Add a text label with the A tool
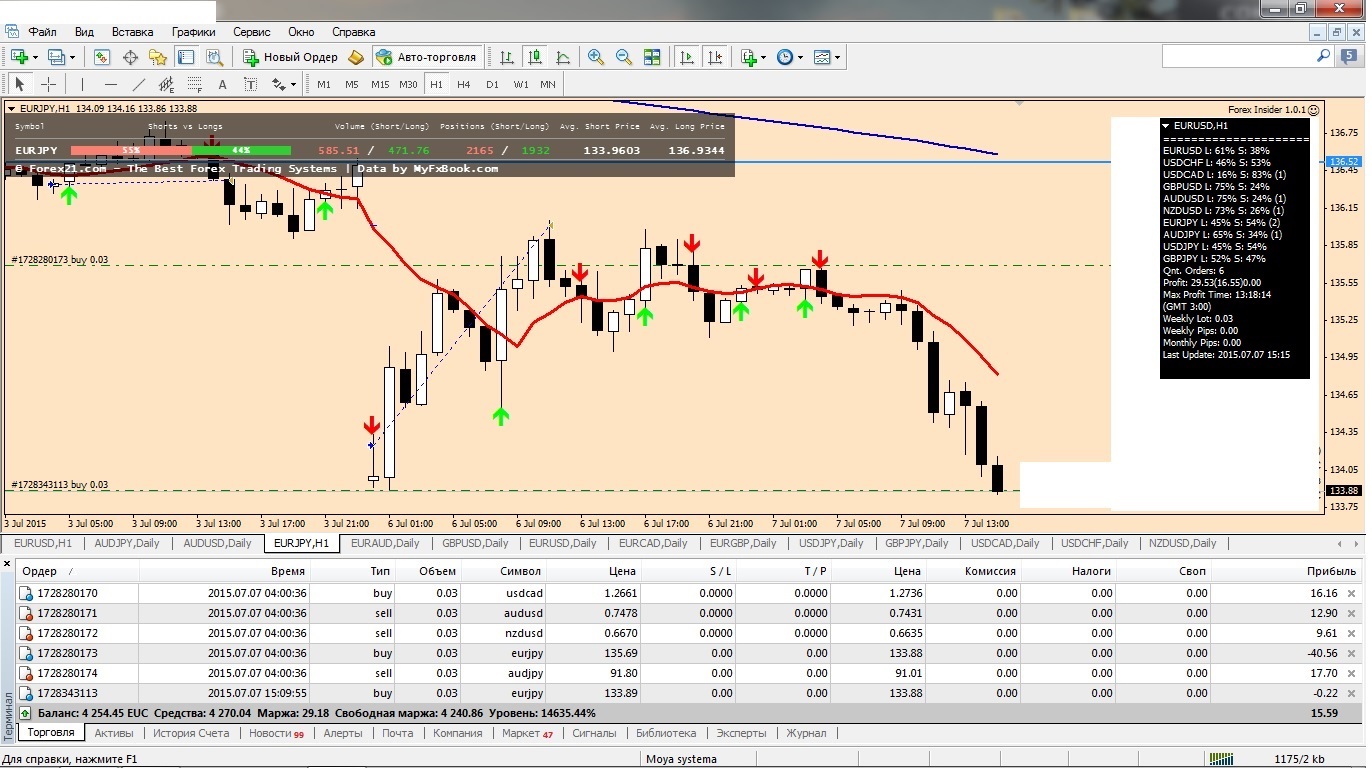1372x768 pixels. point(222,85)
